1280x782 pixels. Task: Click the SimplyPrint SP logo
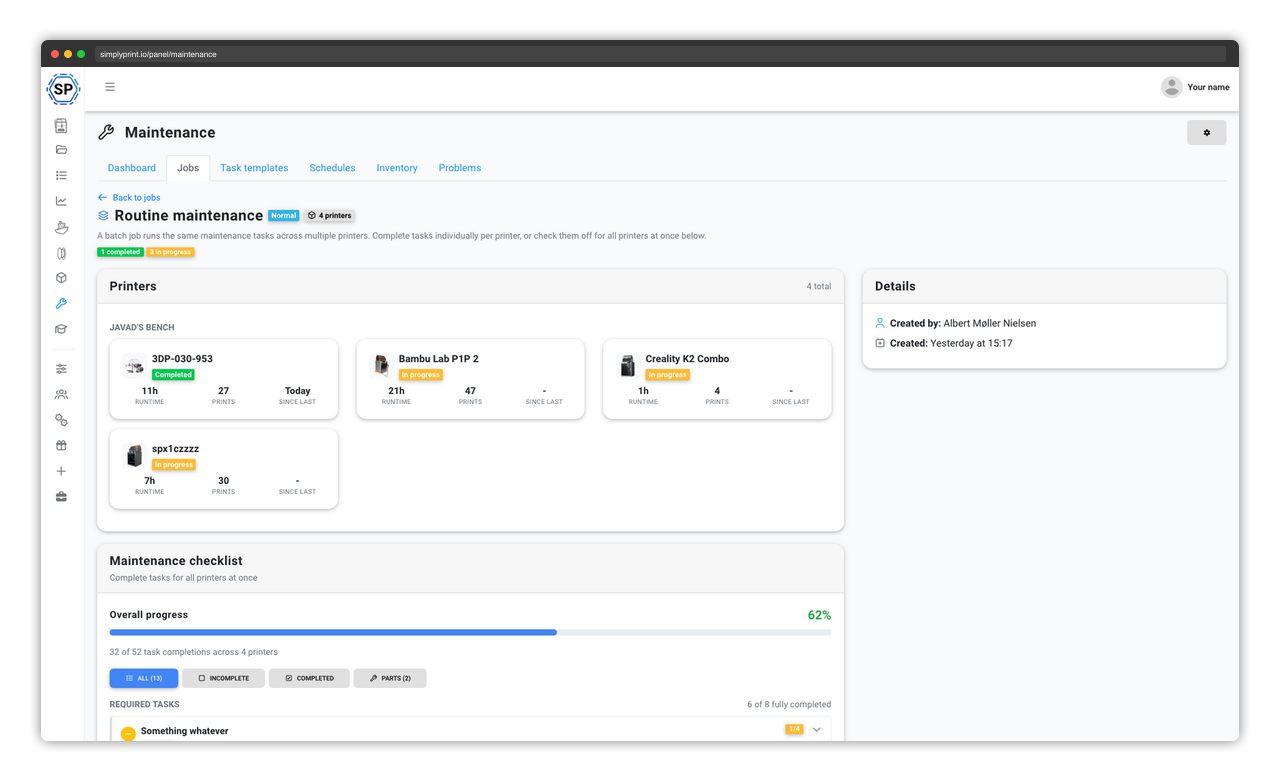(62, 89)
